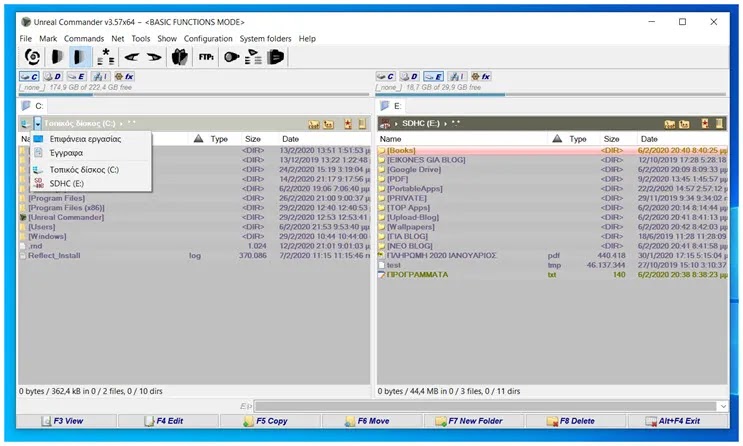The height and width of the screenshot is (446, 743).
Task: Select drive E button in right panel
Action: (x=433, y=76)
